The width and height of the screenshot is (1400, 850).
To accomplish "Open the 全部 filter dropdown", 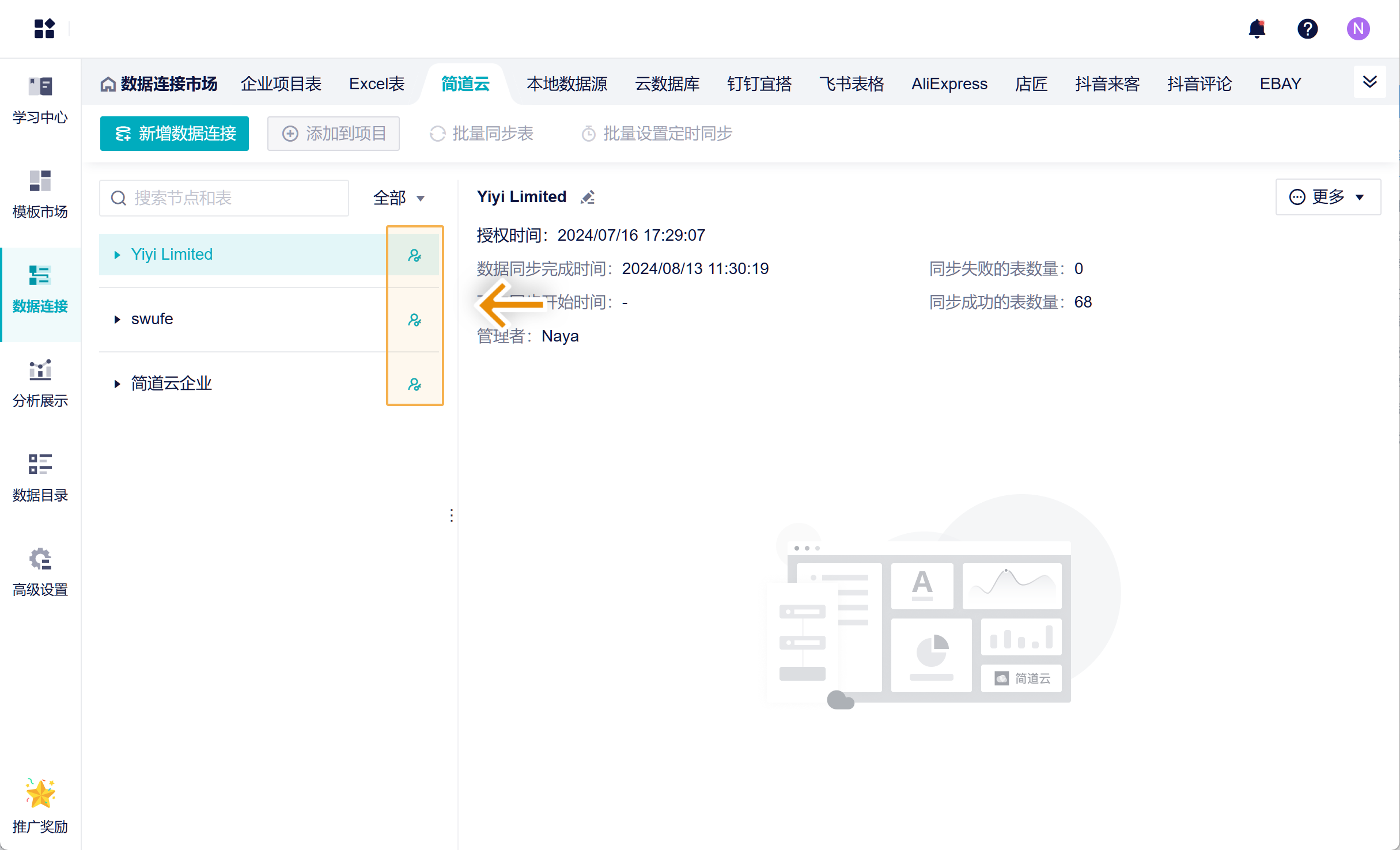I will pos(399,198).
